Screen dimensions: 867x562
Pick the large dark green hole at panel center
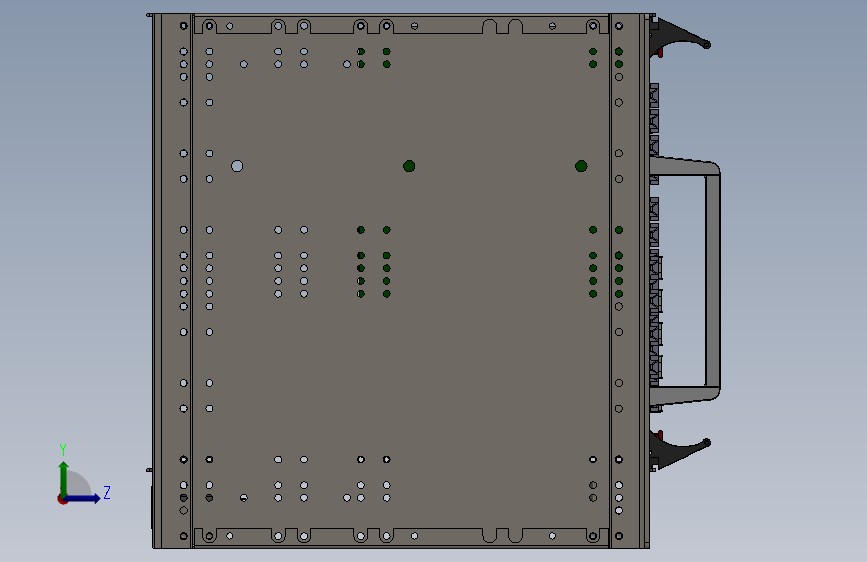(409, 166)
